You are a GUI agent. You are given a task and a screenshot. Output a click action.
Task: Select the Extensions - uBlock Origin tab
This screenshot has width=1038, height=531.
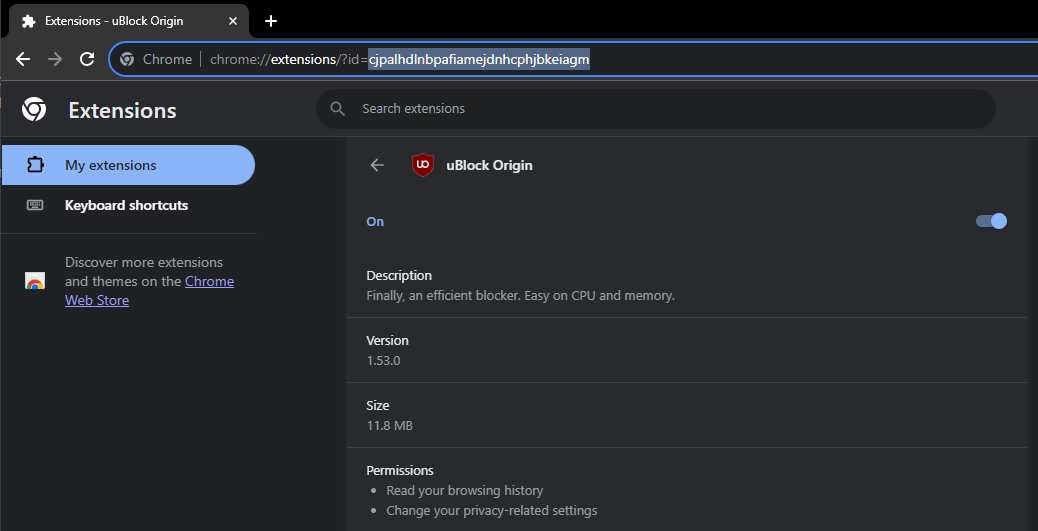[127, 21]
